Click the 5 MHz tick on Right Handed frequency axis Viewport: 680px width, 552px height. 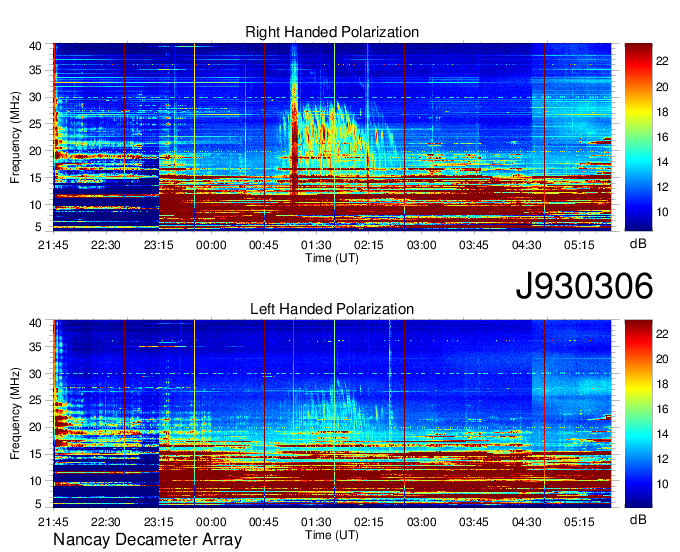pos(38,226)
